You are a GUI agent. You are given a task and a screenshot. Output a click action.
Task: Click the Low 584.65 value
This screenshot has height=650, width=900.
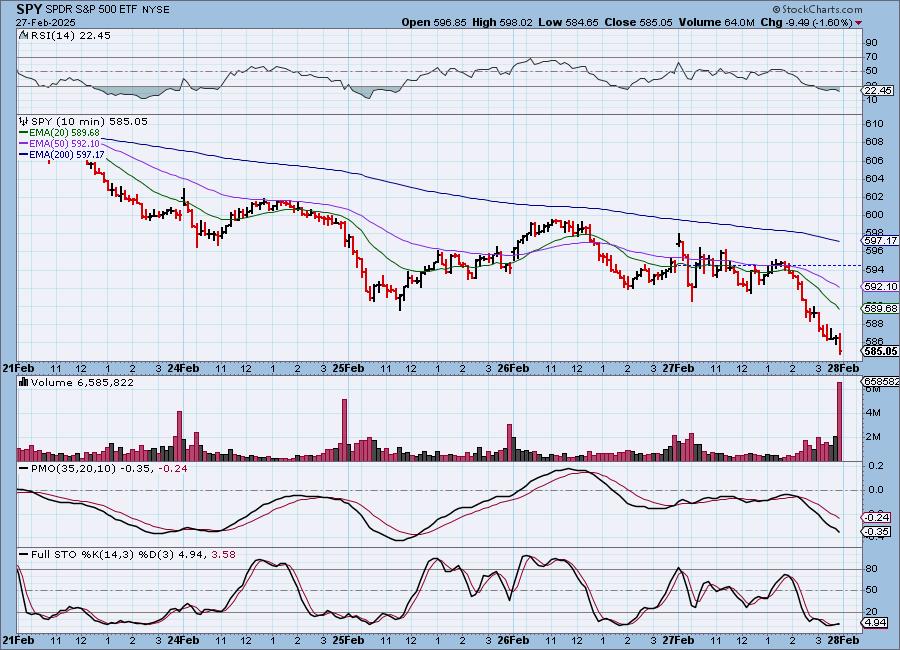tap(568, 22)
